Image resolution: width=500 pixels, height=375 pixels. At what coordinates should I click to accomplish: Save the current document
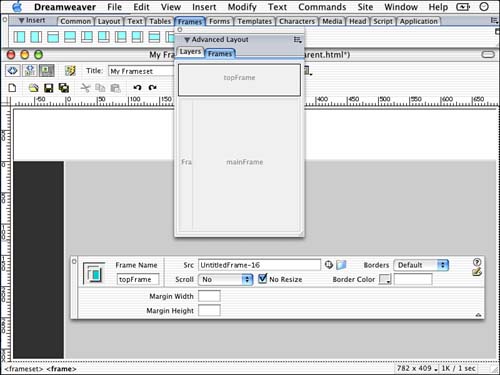49,88
